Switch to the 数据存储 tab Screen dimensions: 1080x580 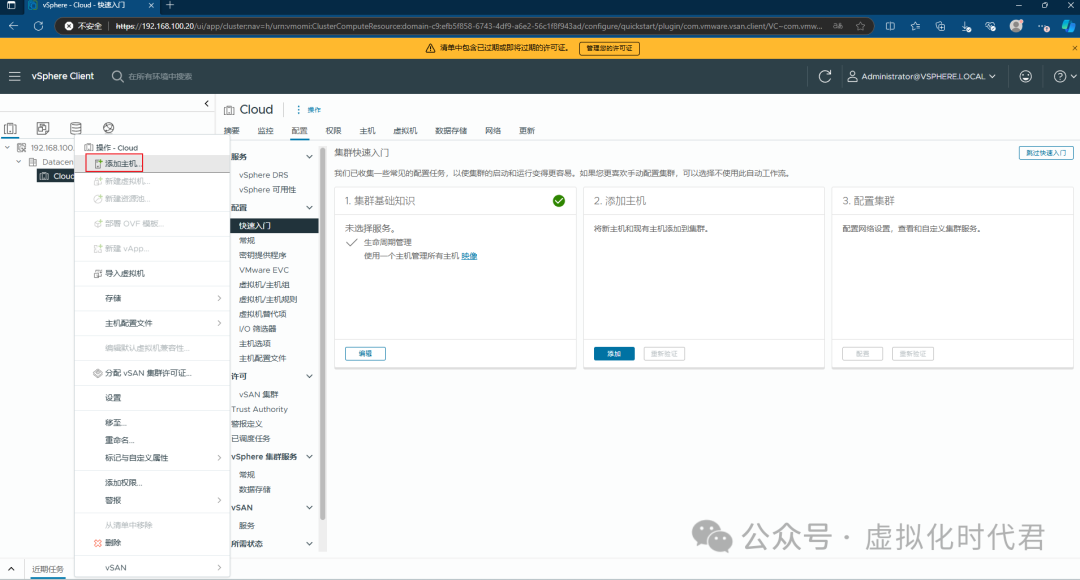coord(451,131)
